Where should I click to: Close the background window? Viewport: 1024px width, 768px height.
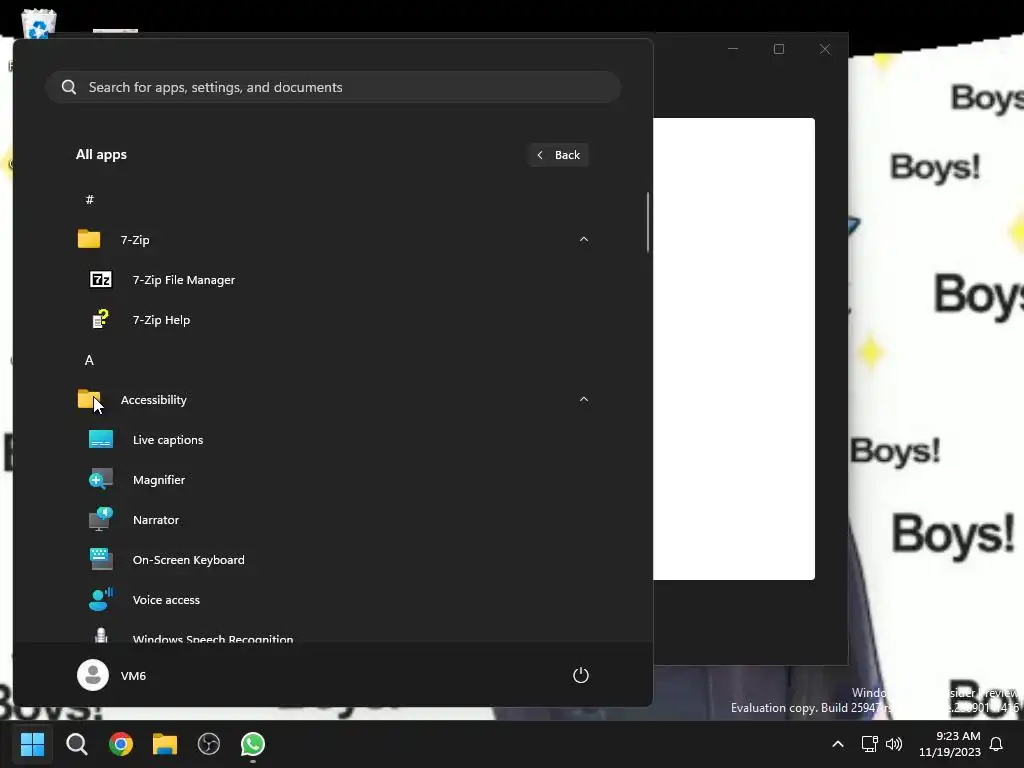[825, 49]
